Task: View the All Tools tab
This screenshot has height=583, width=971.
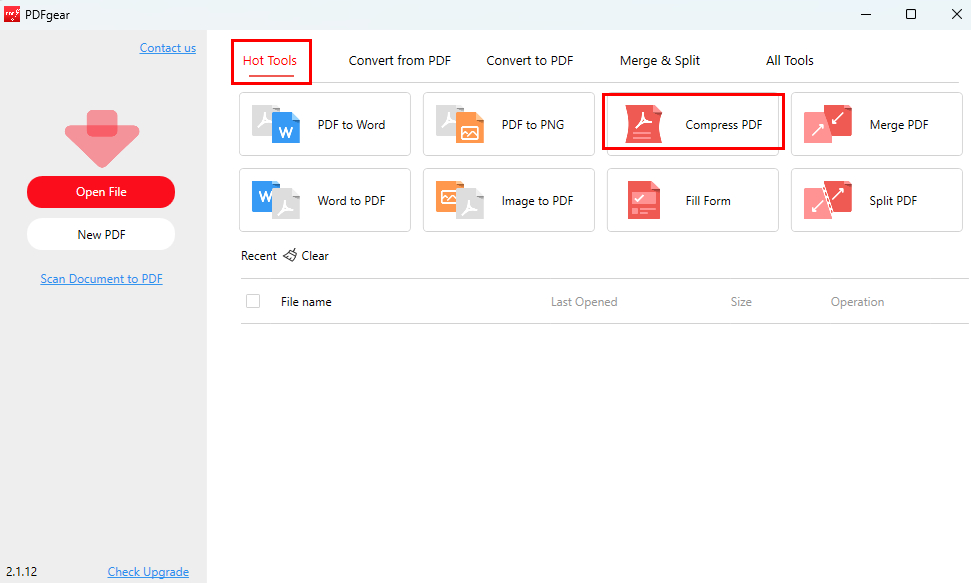Action: pos(789,60)
